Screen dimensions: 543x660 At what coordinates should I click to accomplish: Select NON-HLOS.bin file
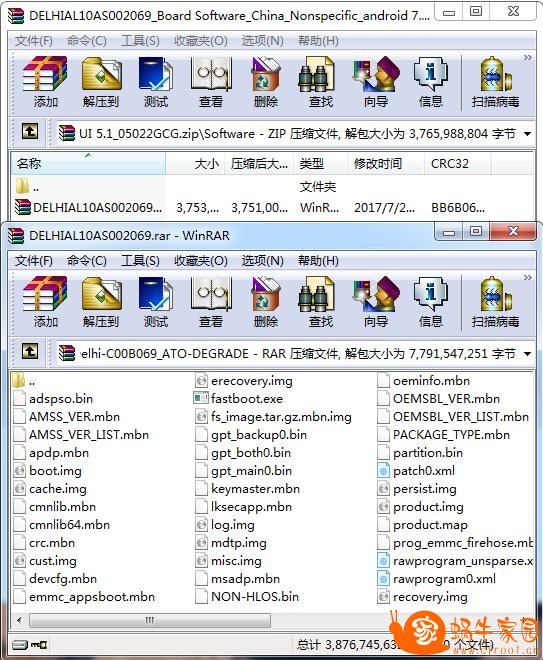(247, 596)
